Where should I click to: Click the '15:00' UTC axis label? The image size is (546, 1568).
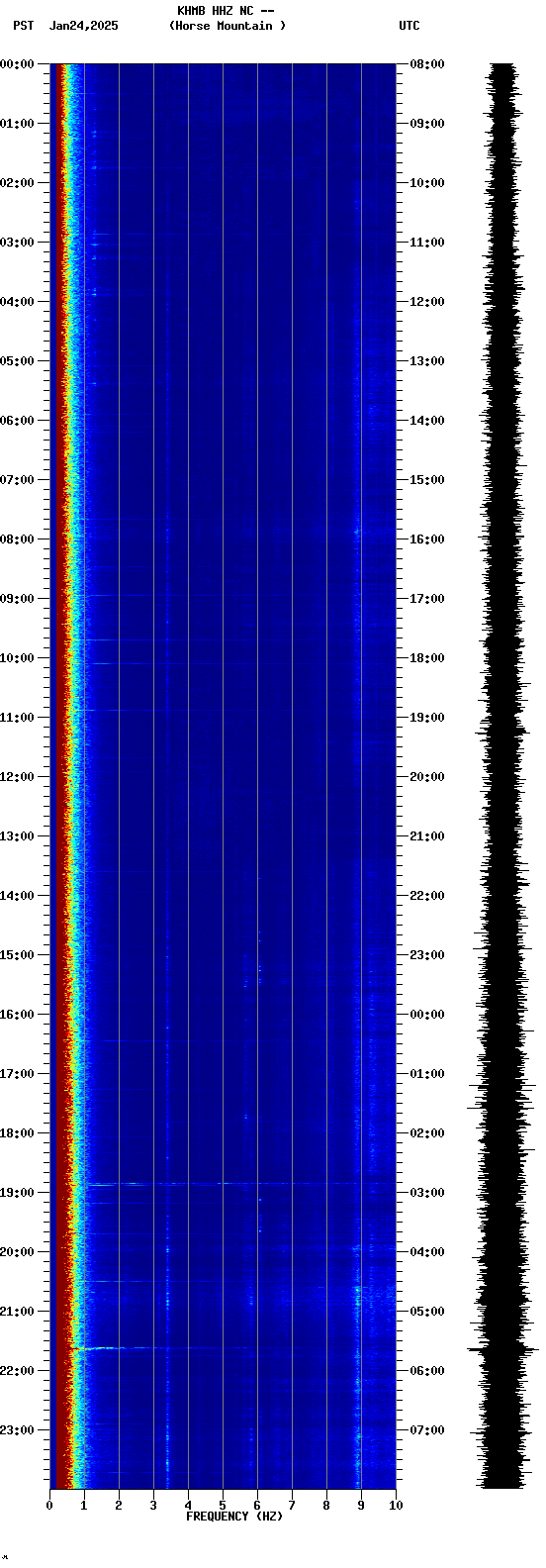427,480
